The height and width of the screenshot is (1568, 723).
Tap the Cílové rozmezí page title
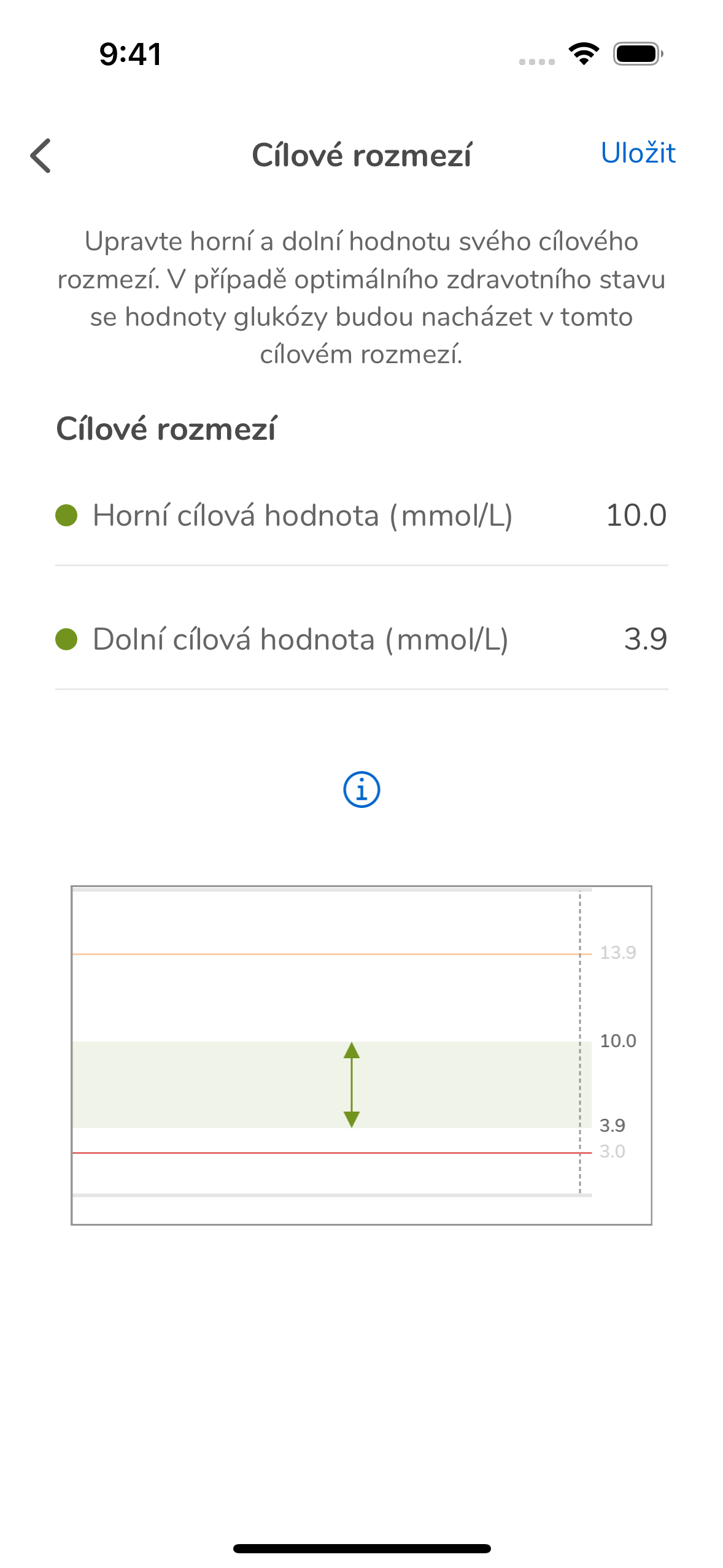[x=361, y=155]
